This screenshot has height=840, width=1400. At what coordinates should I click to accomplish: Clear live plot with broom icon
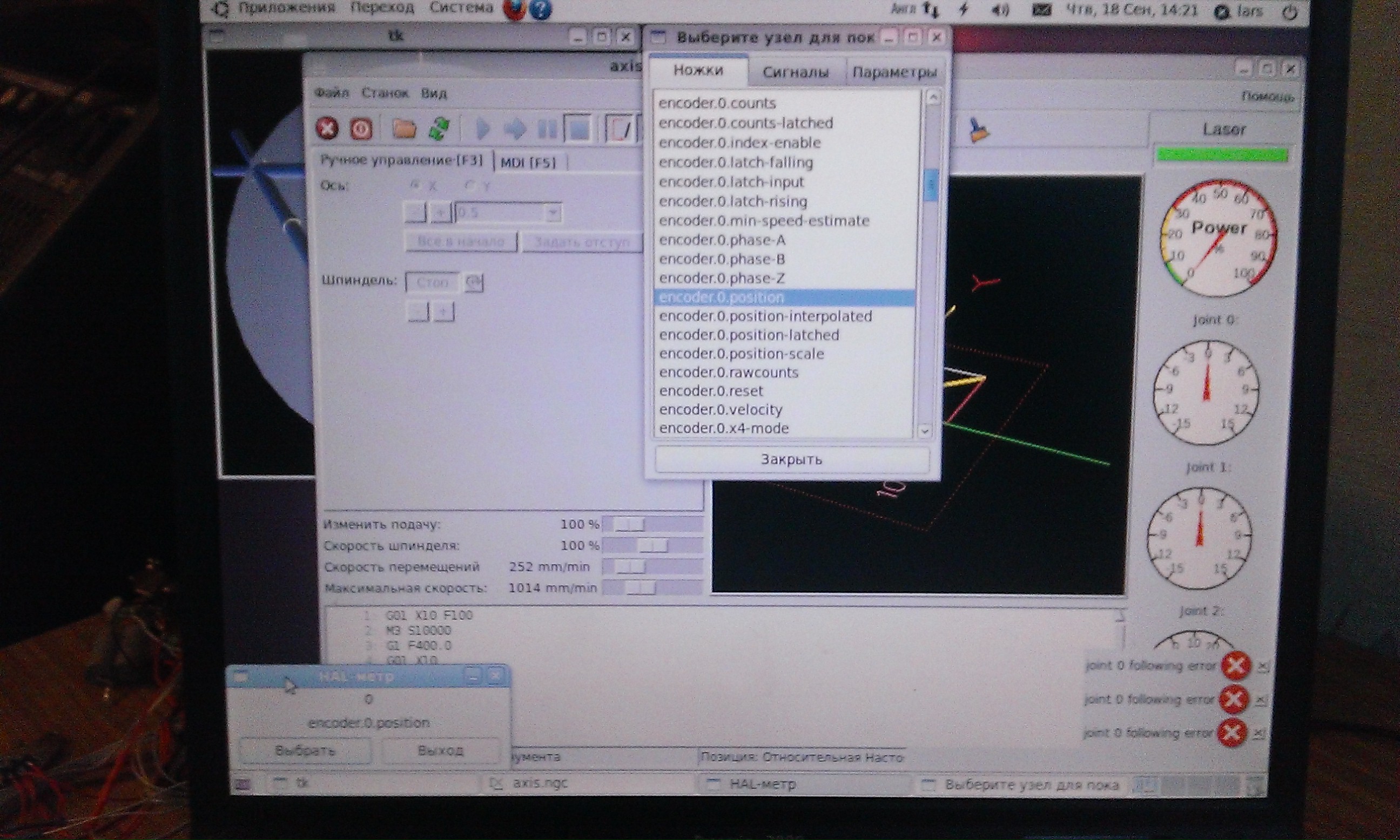pyautogui.click(x=978, y=130)
